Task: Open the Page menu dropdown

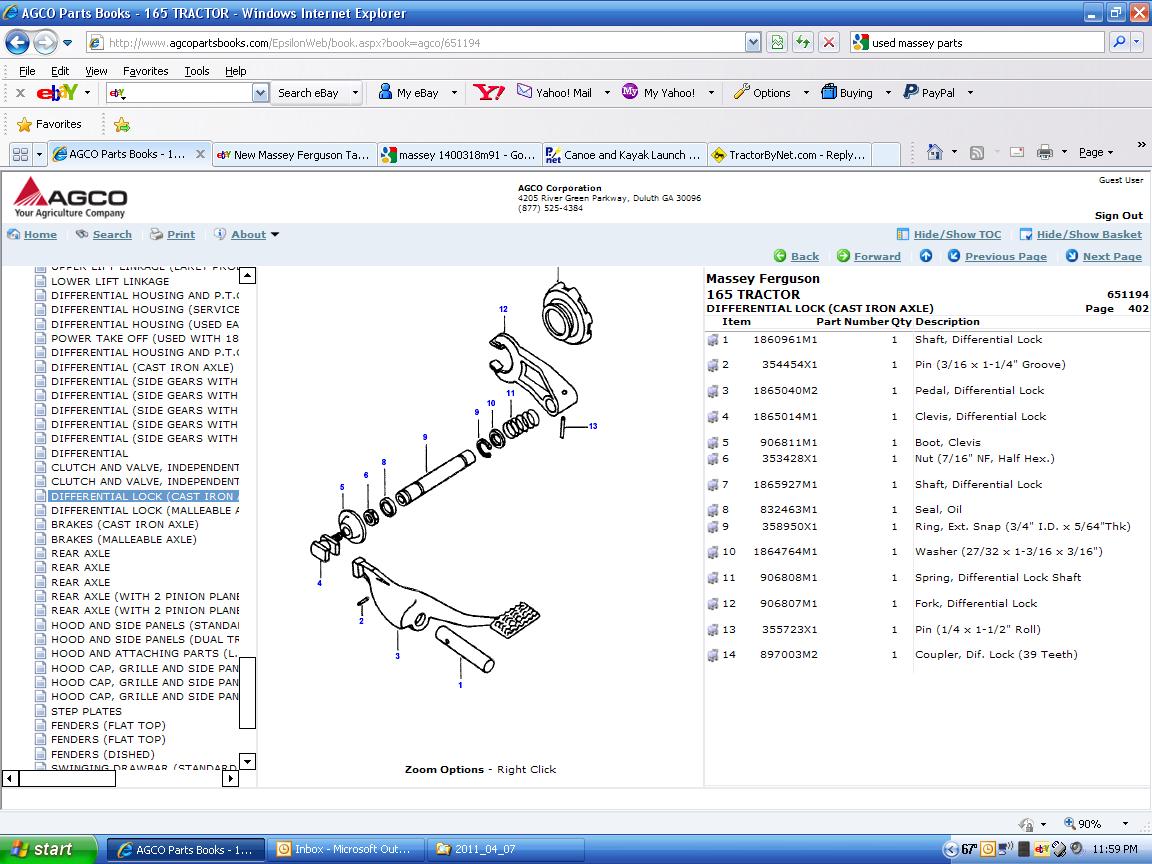Action: click(1095, 152)
